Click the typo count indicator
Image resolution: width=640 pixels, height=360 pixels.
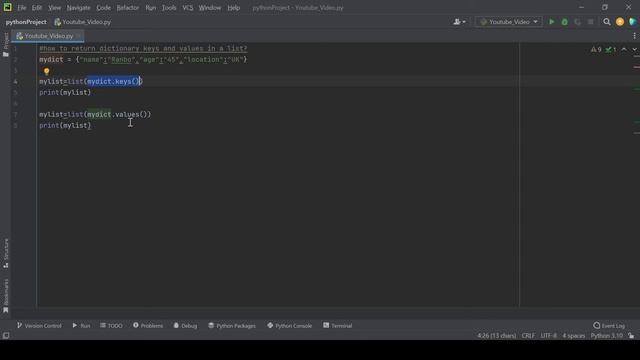click(x=611, y=50)
